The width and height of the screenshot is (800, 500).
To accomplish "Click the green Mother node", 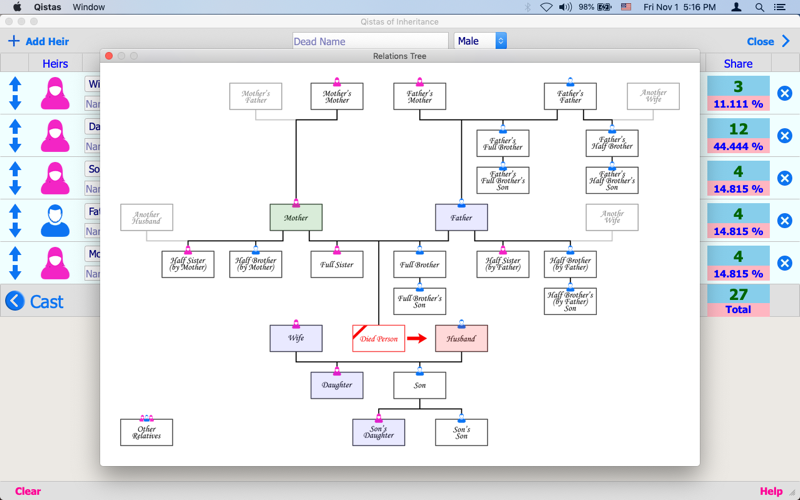I will 296,217.
